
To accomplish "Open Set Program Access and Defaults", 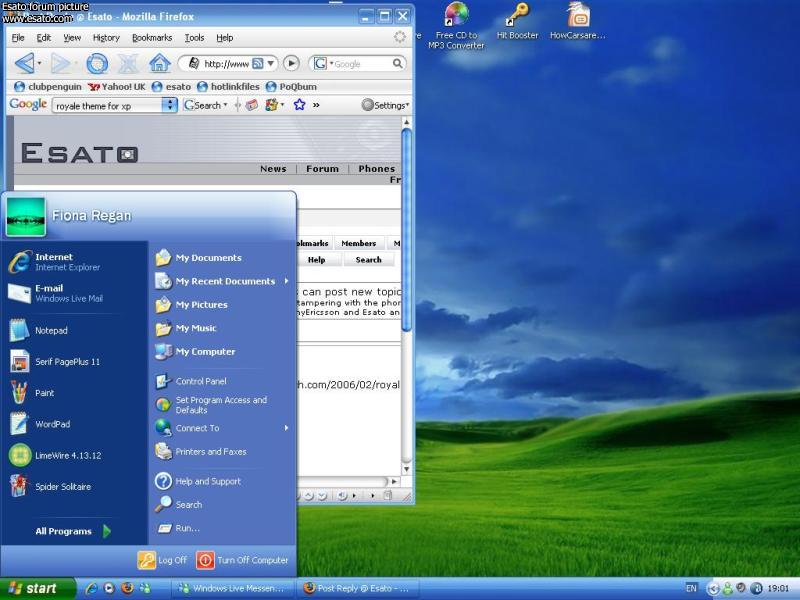I will click(x=211, y=405).
